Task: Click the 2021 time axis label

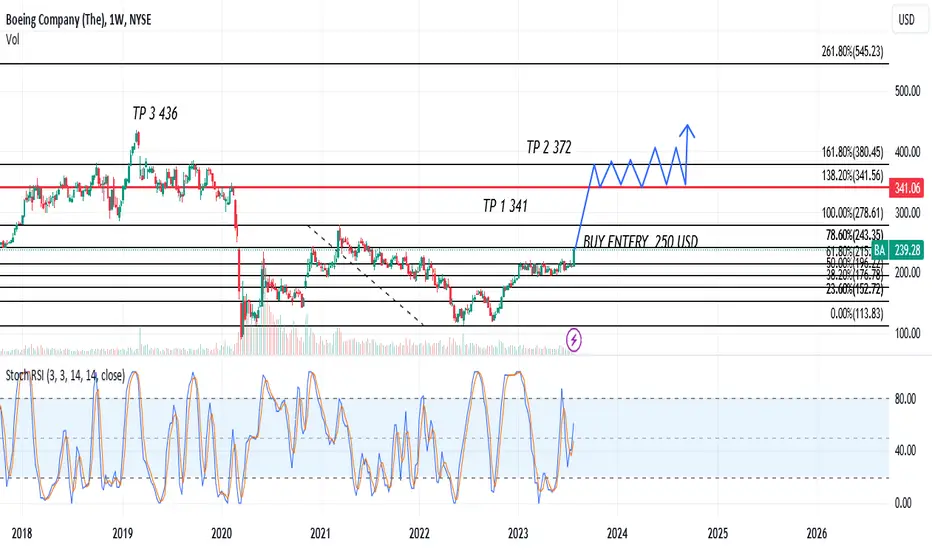Action: (320, 533)
